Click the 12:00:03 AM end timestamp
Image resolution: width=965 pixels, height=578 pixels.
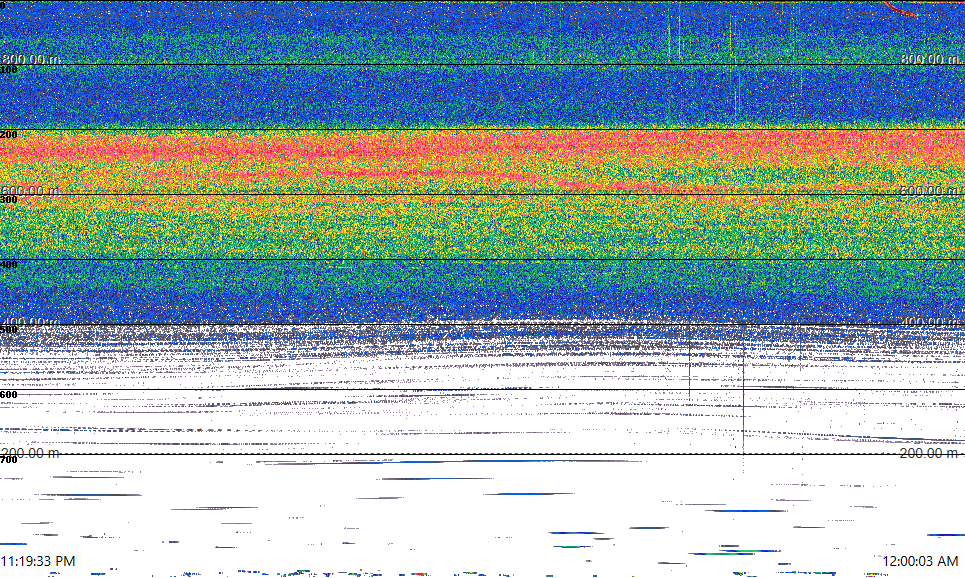tap(920, 561)
